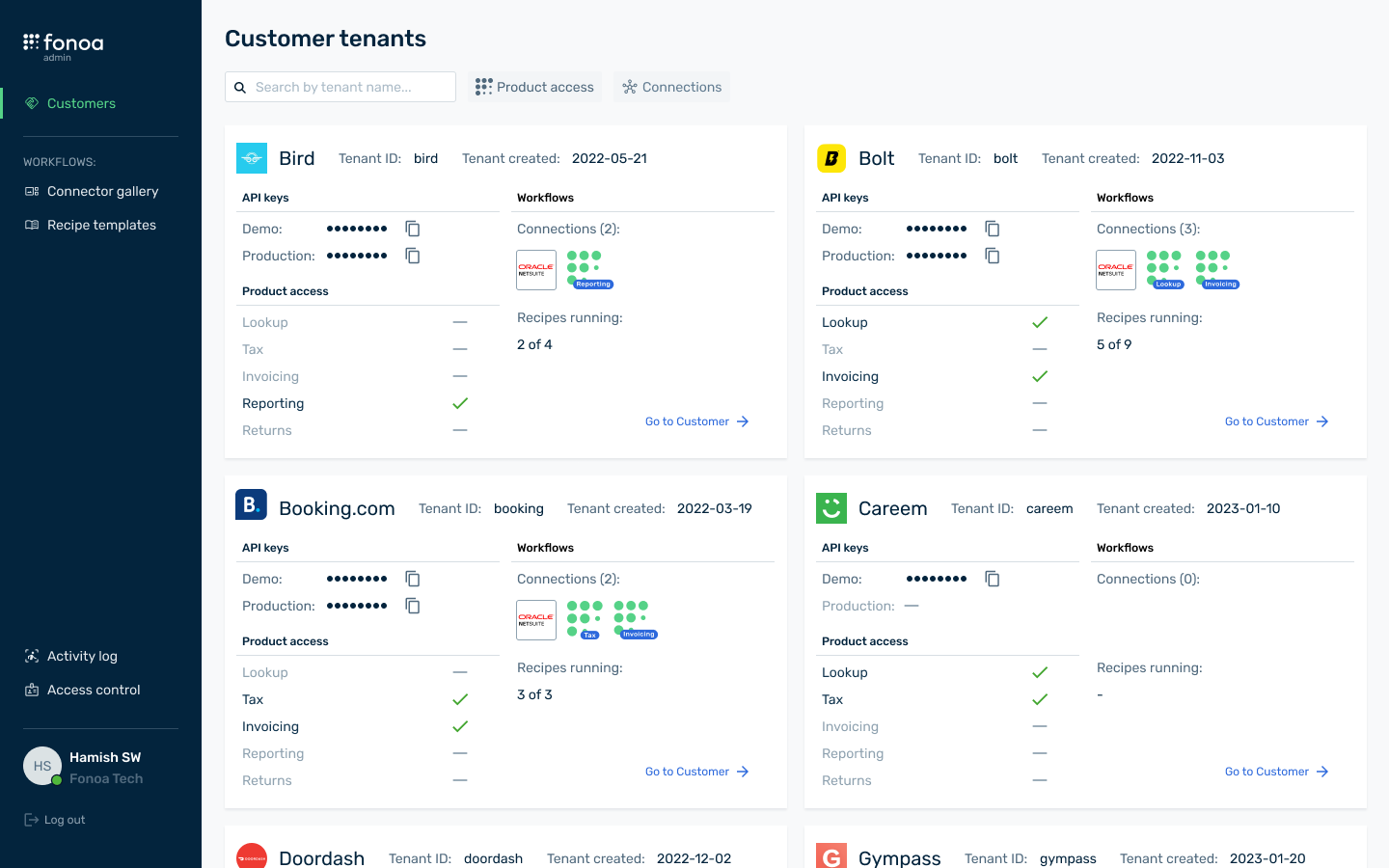
Task: Click Bird's Lookup access dash
Action: click(x=460, y=322)
